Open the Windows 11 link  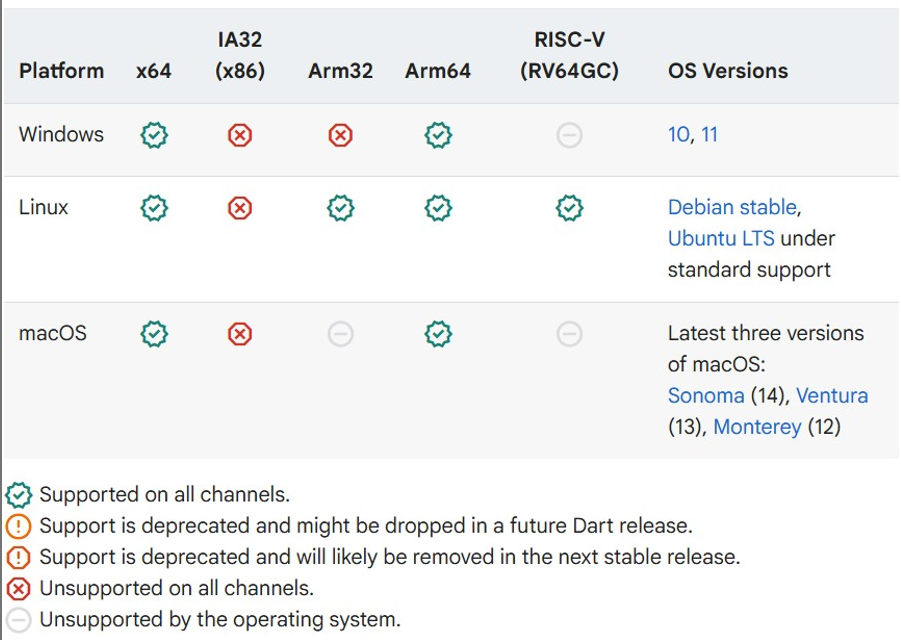(709, 134)
